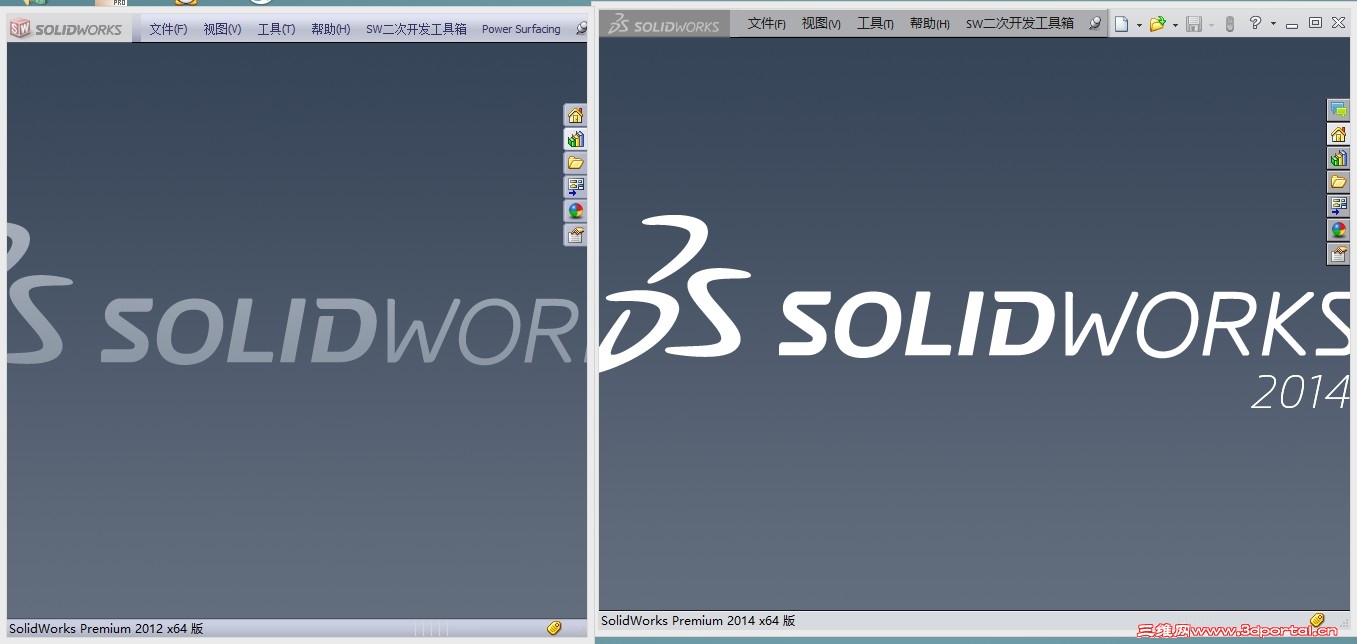
Task: Open SW二次开发工具箱 menu in 2012 window
Action: click(x=416, y=29)
